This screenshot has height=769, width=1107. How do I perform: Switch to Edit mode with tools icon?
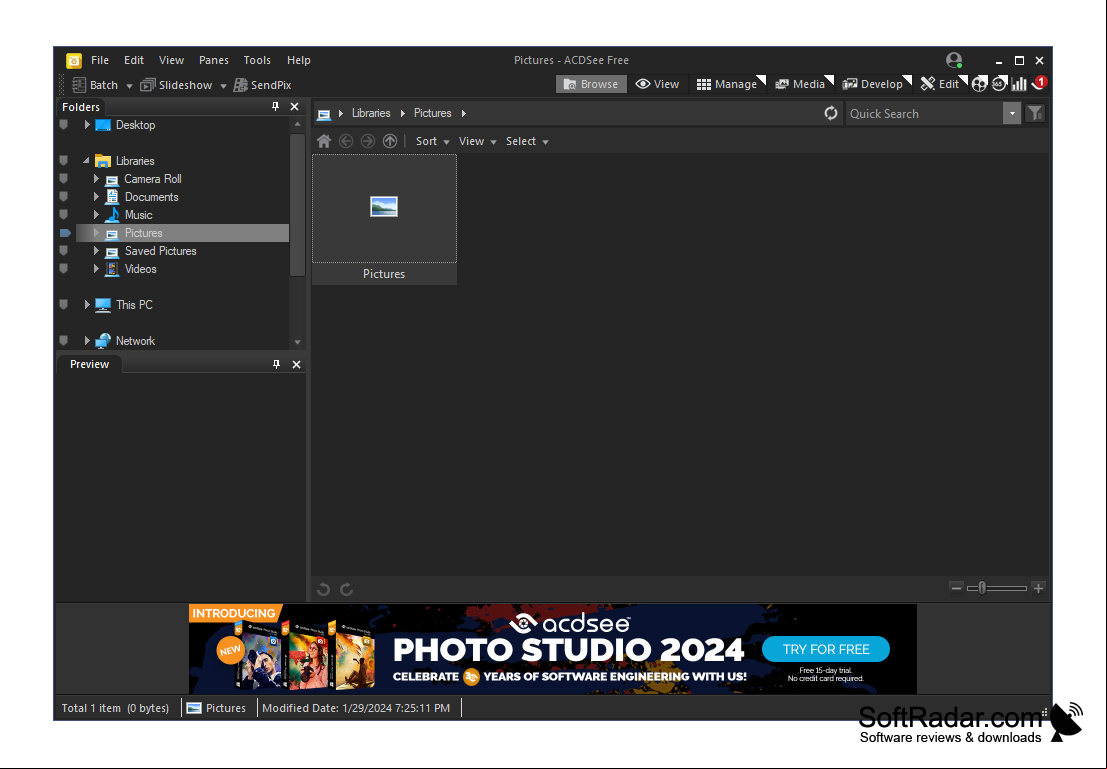click(940, 84)
